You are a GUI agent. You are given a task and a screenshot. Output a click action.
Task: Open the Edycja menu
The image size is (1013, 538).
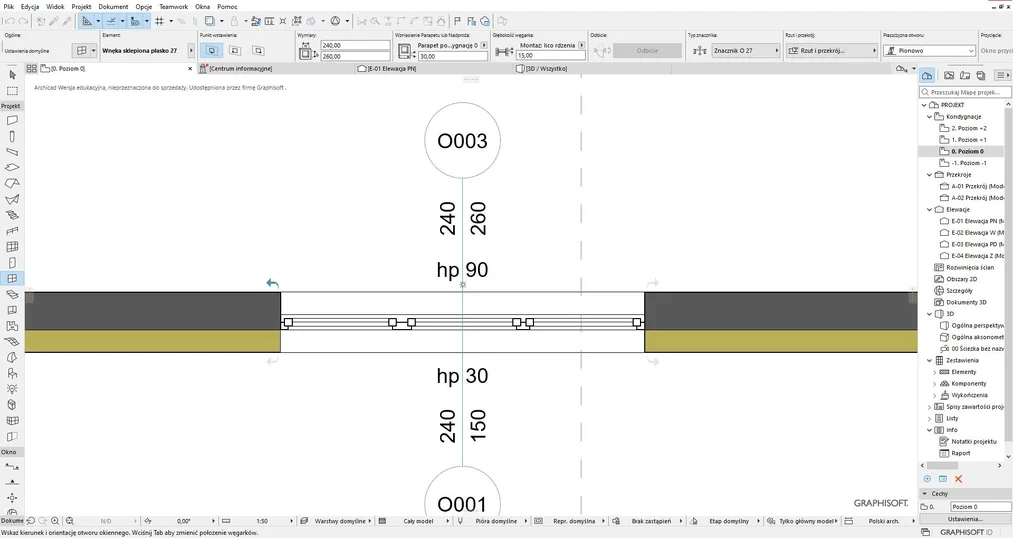click(30, 6)
